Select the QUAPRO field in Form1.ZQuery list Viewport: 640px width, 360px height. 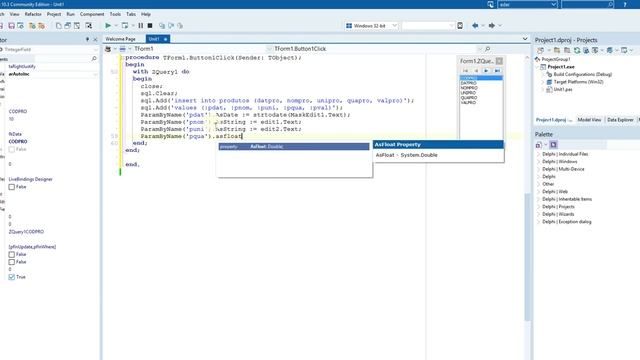click(469, 98)
